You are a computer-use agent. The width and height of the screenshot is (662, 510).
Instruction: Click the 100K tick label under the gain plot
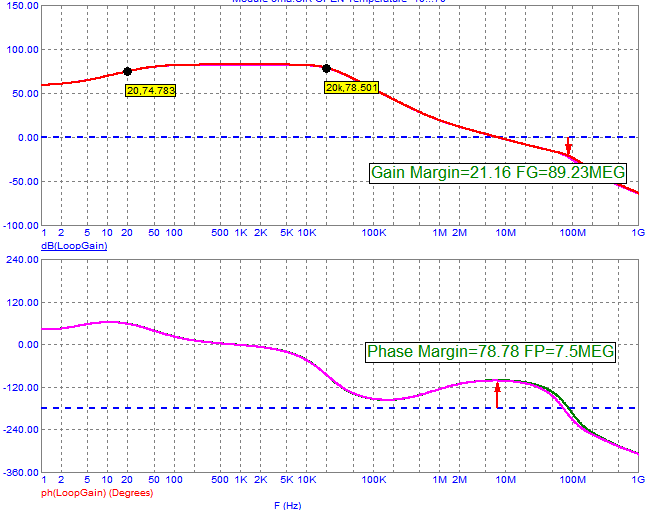coord(374,233)
